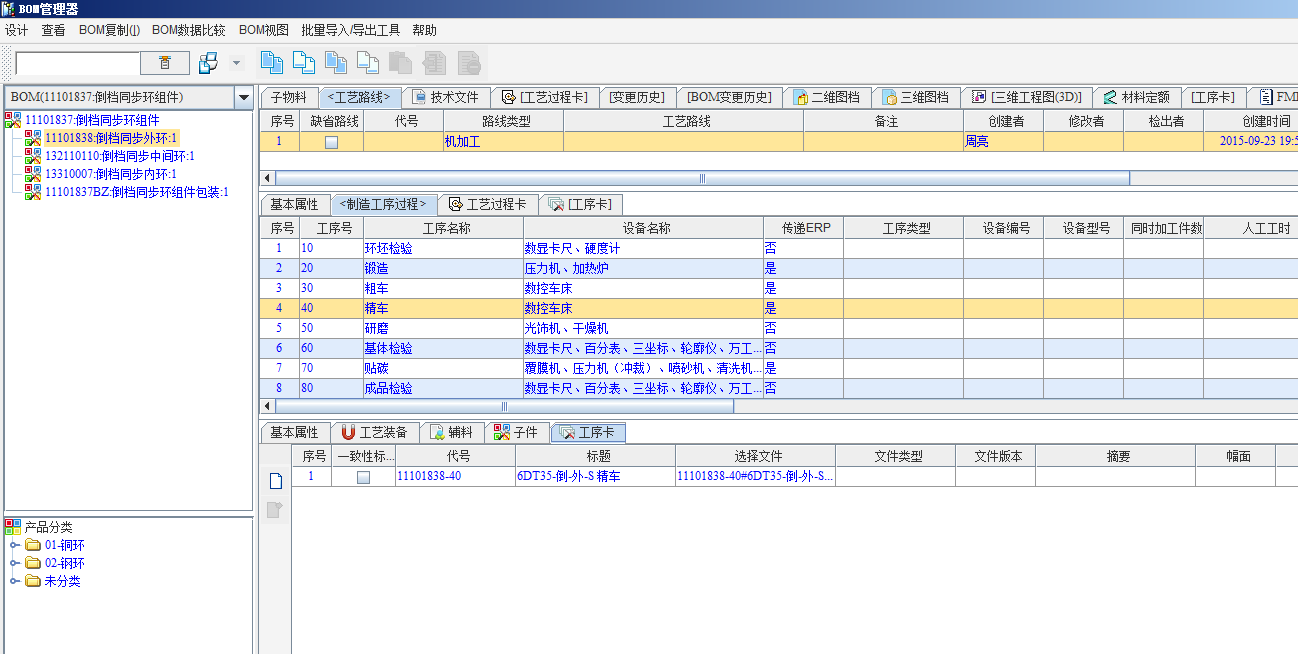Switch to the 材料定额 tab
This screenshot has width=1298, height=654.
pyautogui.click(x=1135, y=98)
